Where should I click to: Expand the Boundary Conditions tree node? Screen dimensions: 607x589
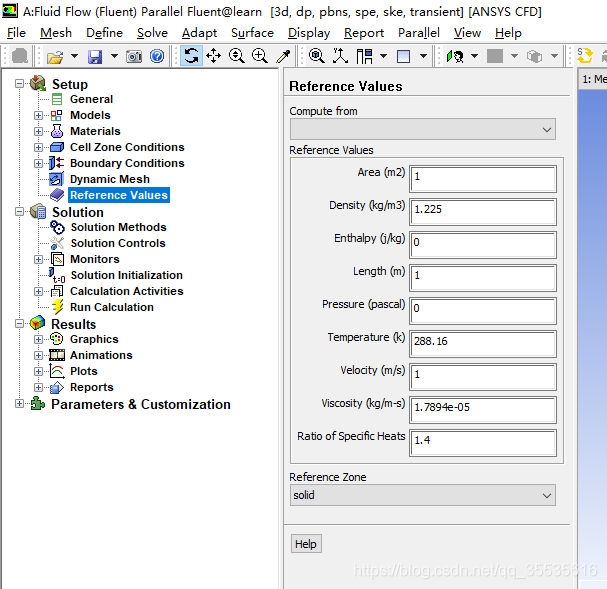(x=38, y=163)
